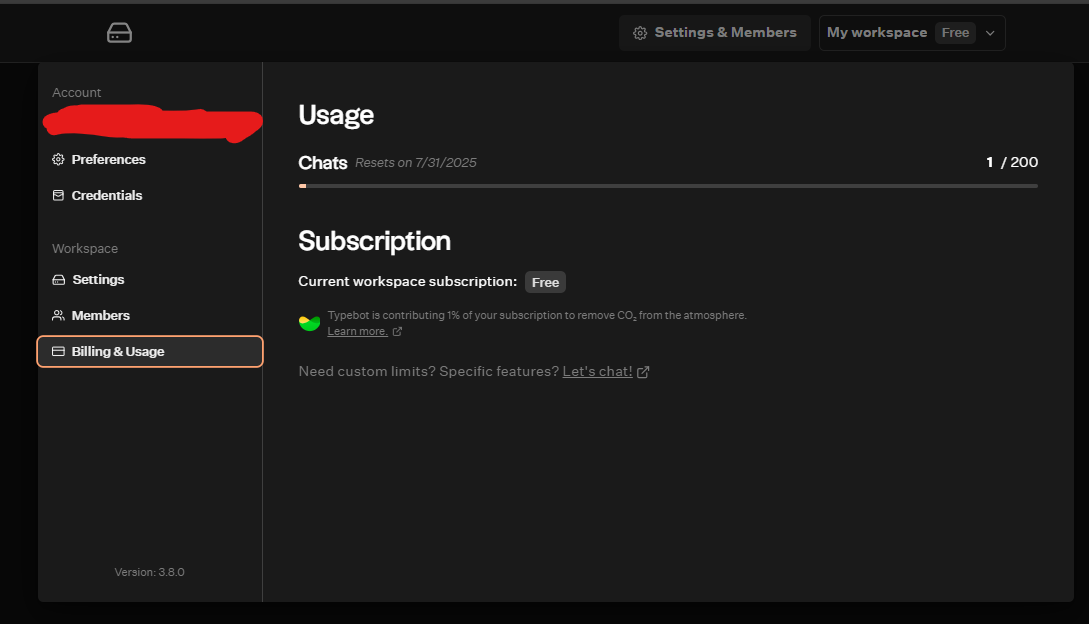The width and height of the screenshot is (1089, 624).
Task: Click the Version: 3.8.0 label
Action: pos(149,572)
